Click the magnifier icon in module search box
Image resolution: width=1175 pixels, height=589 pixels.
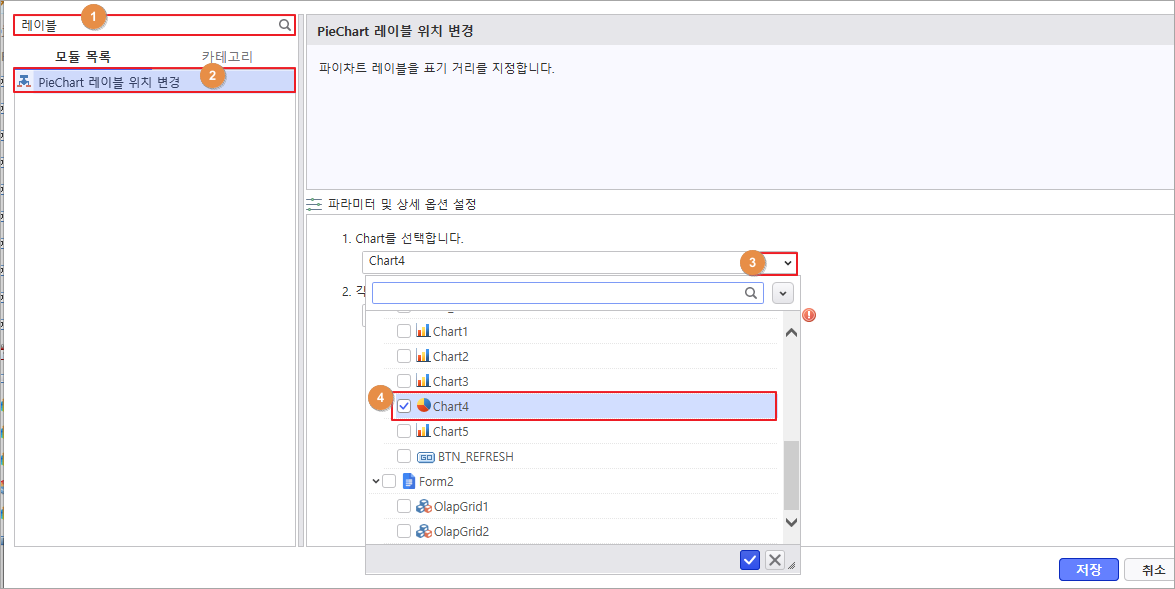[285, 24]
